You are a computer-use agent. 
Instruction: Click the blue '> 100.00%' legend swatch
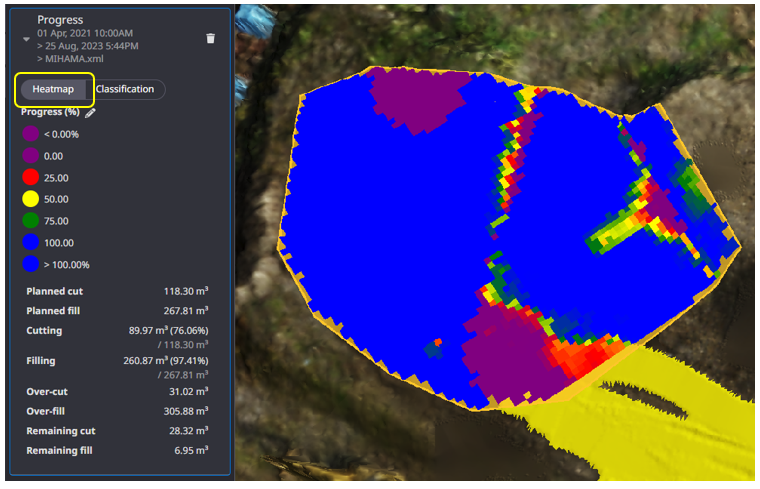[30, 265]
